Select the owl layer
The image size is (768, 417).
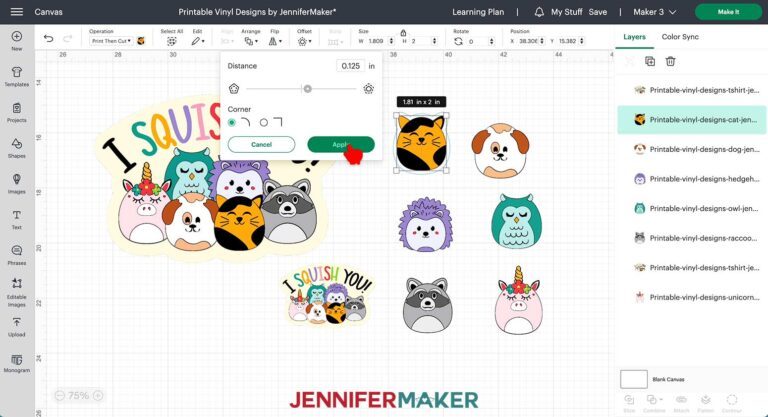point(692,208)
